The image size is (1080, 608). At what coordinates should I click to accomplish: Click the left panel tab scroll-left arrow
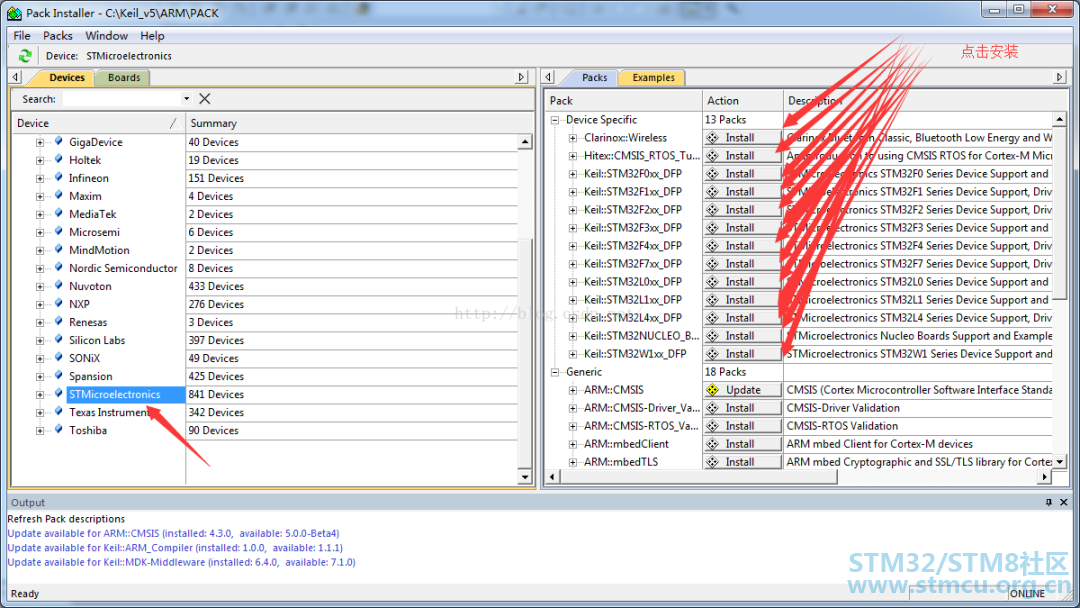click(16, 77)
